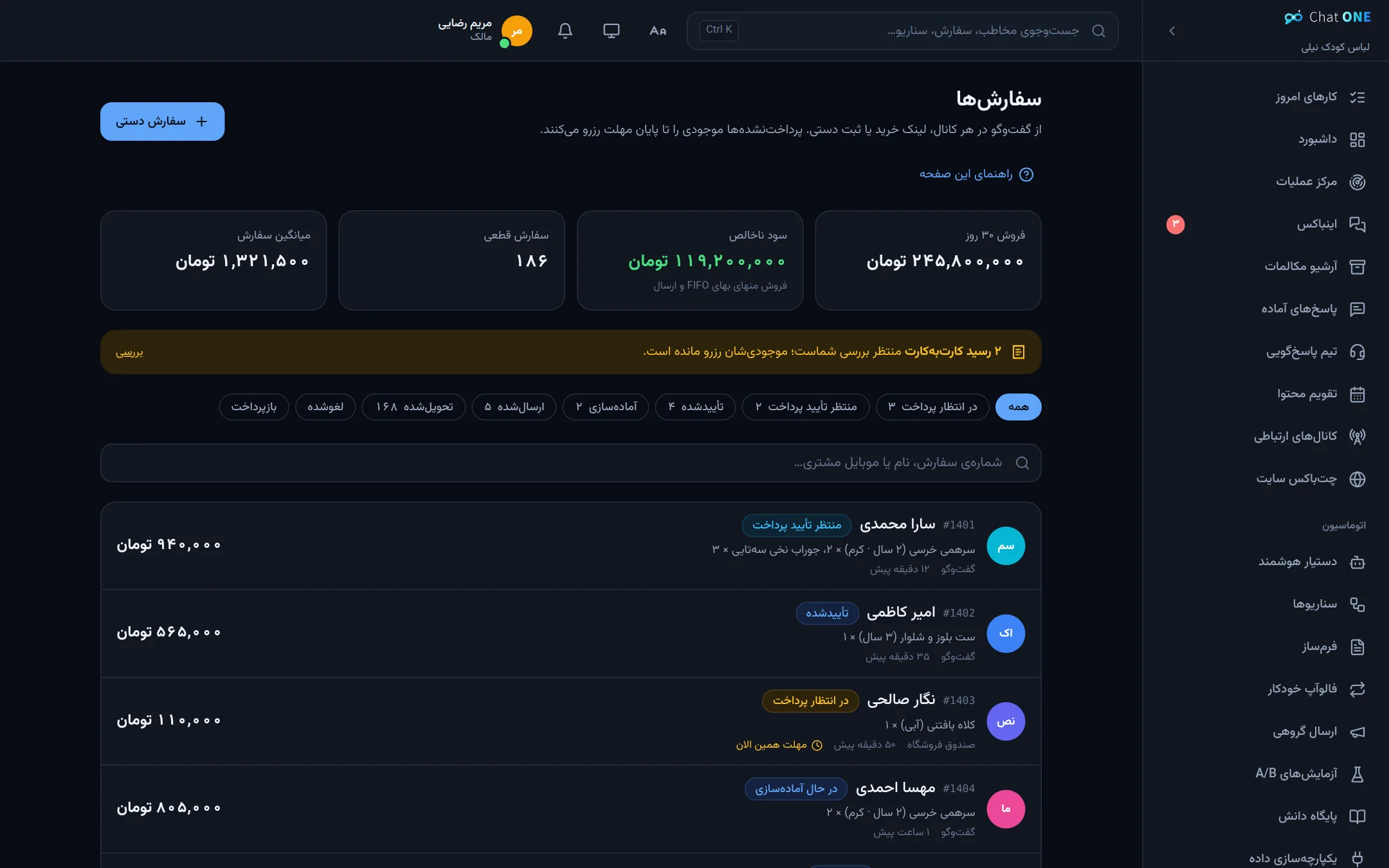Open مریم رضایی user profile menu
Screen dimensions: 1389x868
[x=486, y=31]
